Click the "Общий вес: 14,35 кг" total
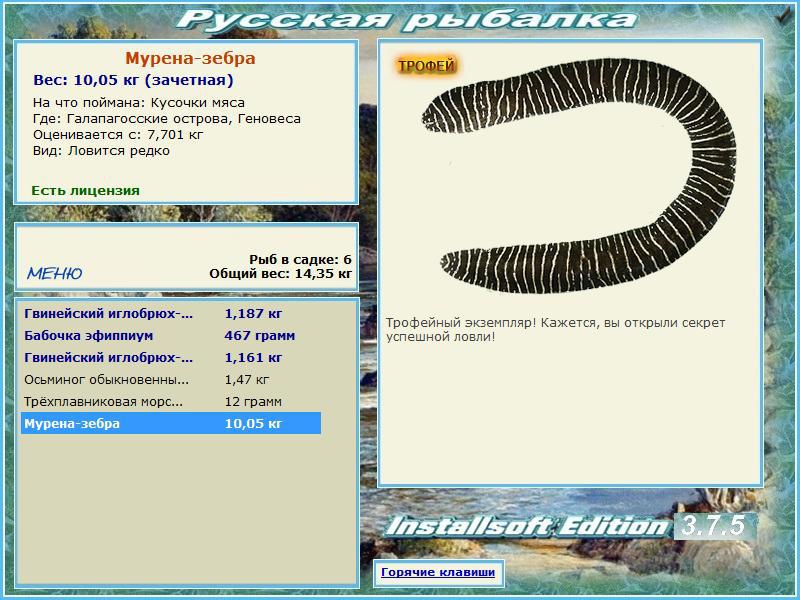This screenshot has width=800, height=600. click(x=281, y=273)
